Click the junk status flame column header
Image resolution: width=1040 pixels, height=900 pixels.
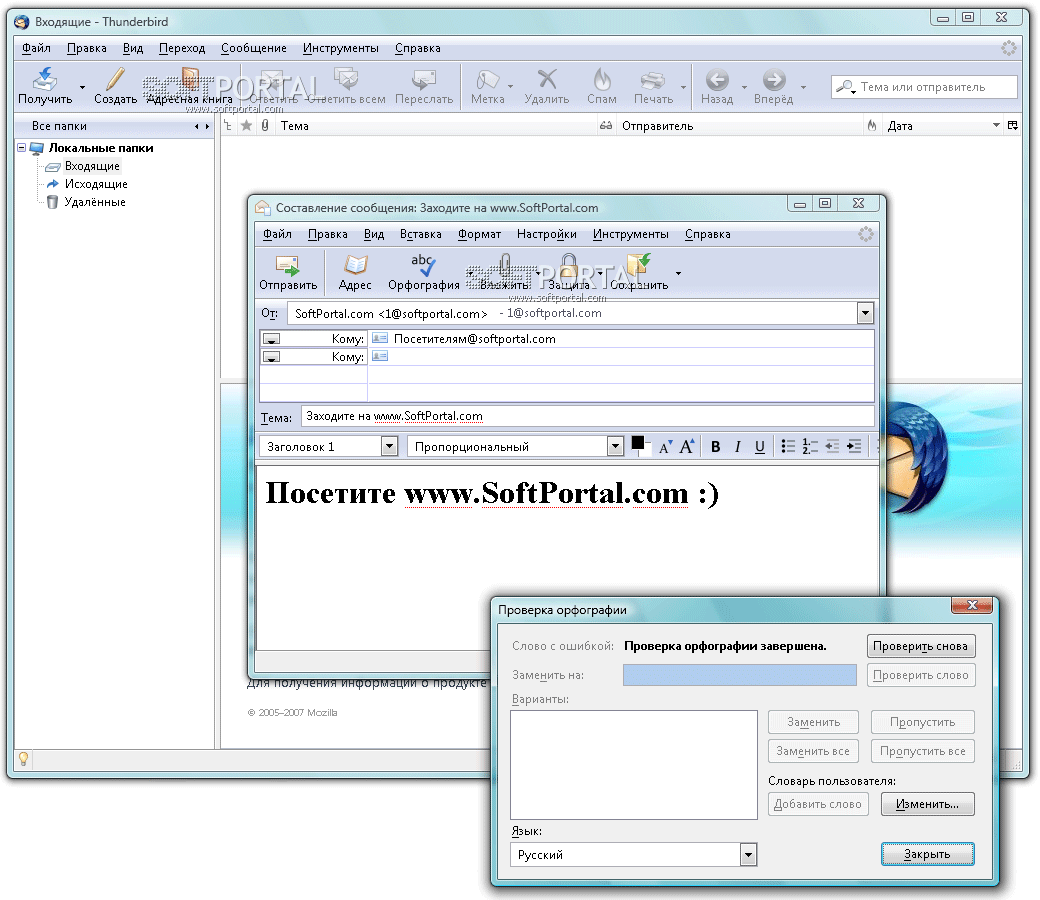(872, 125)
